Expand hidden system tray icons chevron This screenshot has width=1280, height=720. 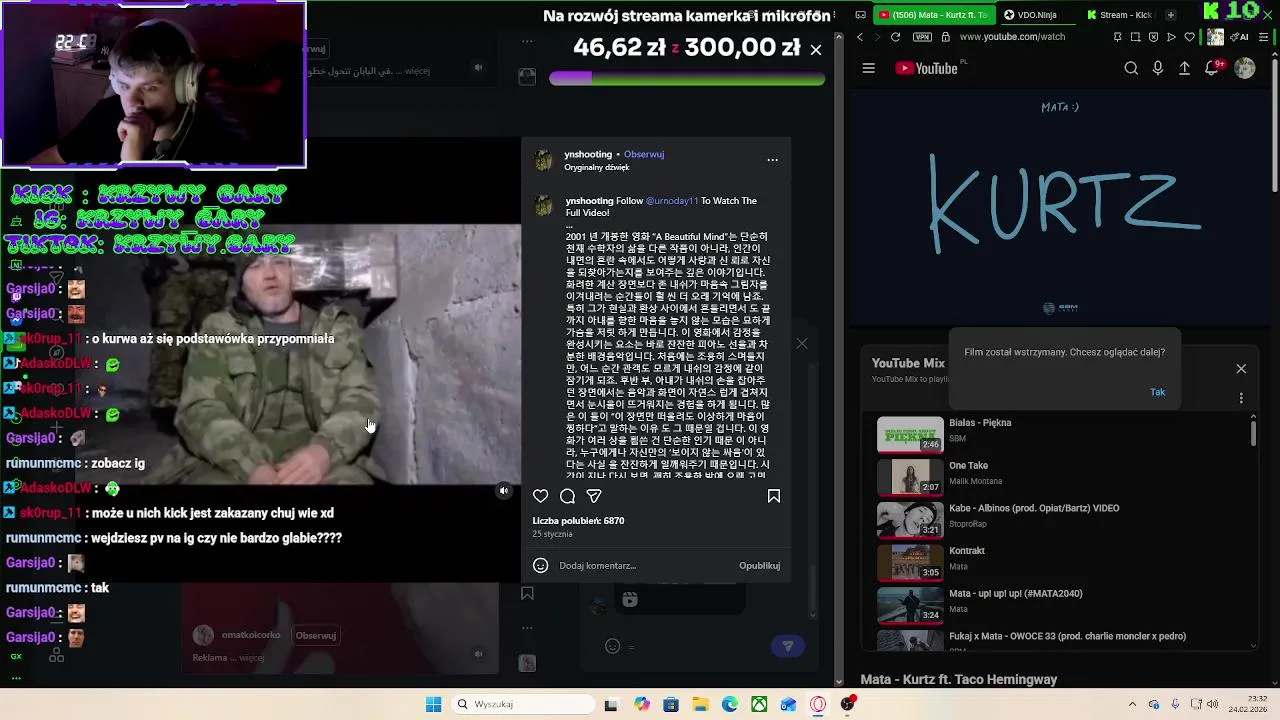pyautogui.click(x=1132, y=705)
